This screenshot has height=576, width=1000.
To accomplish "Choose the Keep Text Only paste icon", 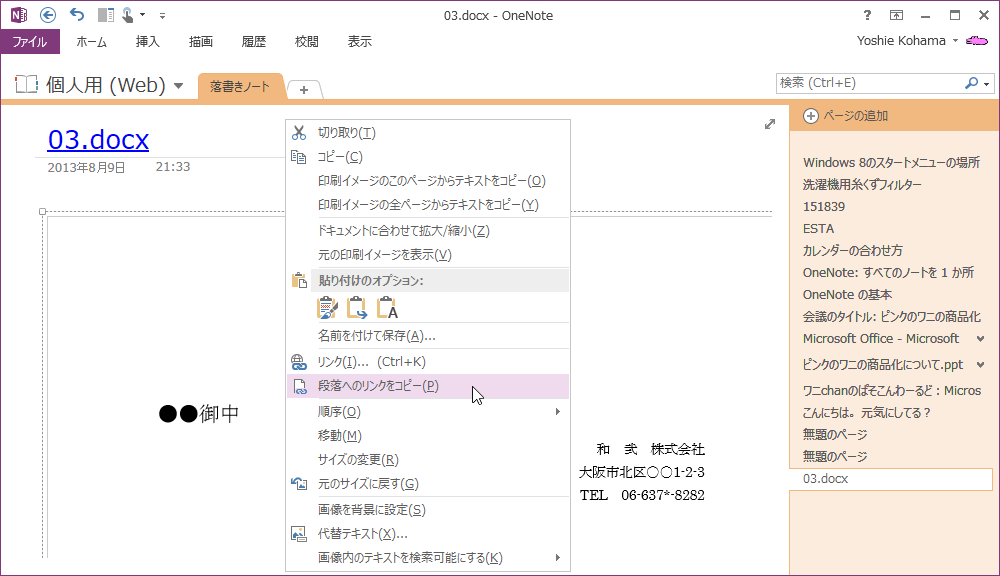I will (387, 307).
